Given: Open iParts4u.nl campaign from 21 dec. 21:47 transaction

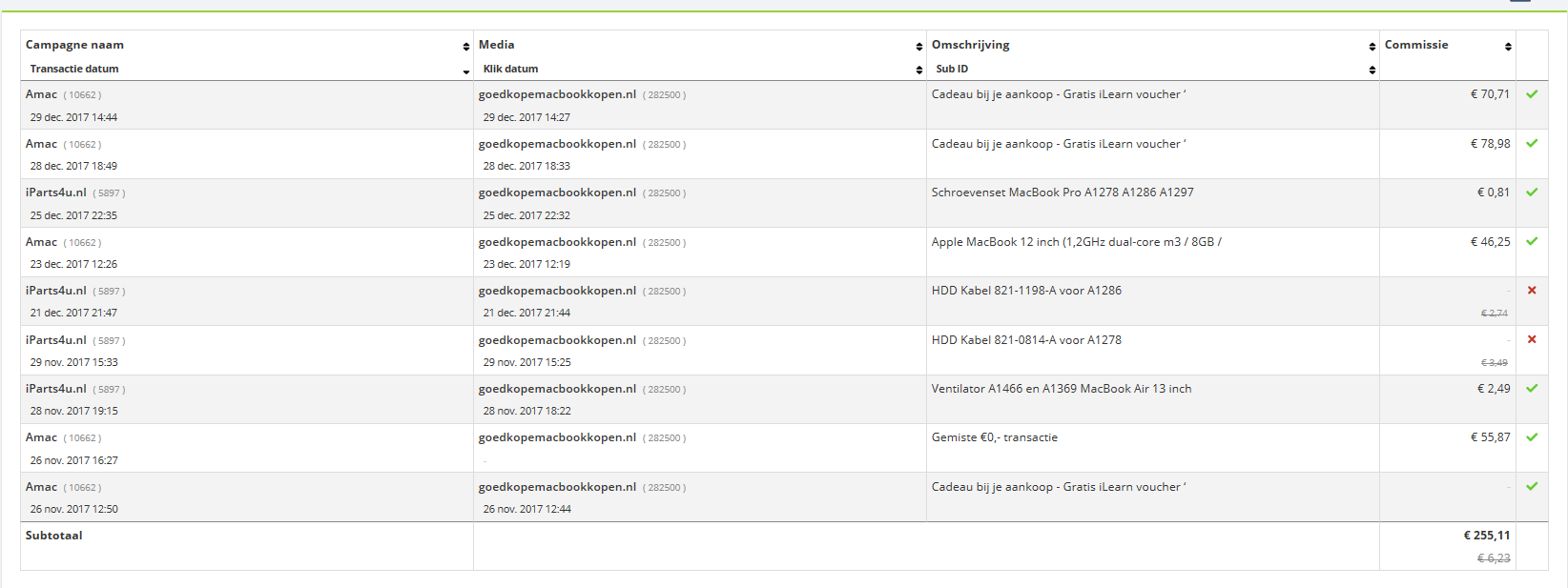Looking at the screenshot, I should click(55, 291).
